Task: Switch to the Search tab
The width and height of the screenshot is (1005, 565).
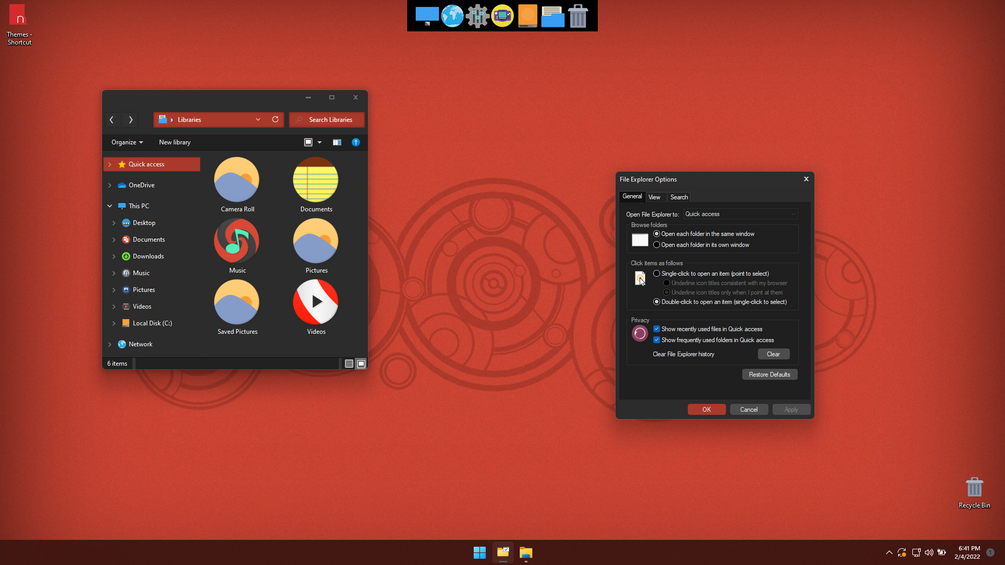Action: (679, 197)
